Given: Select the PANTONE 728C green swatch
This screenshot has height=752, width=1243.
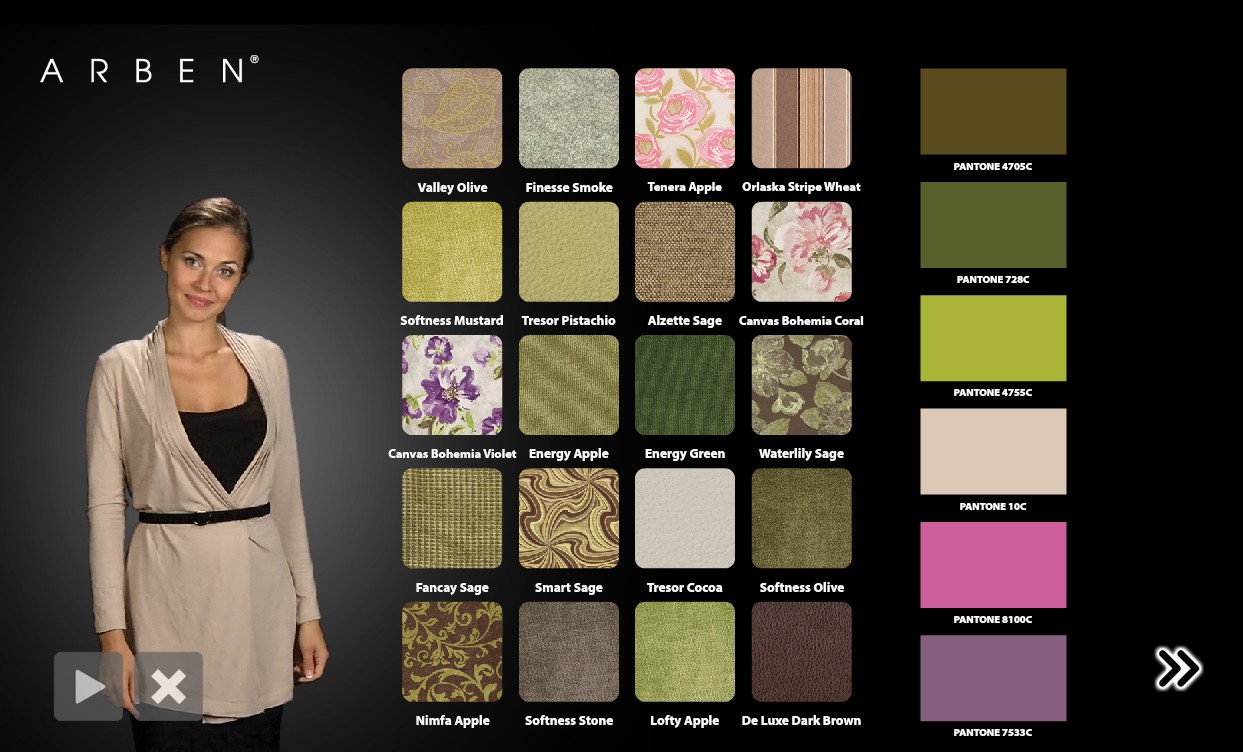Looking at the screenshot, I should [x=993, y=225].
